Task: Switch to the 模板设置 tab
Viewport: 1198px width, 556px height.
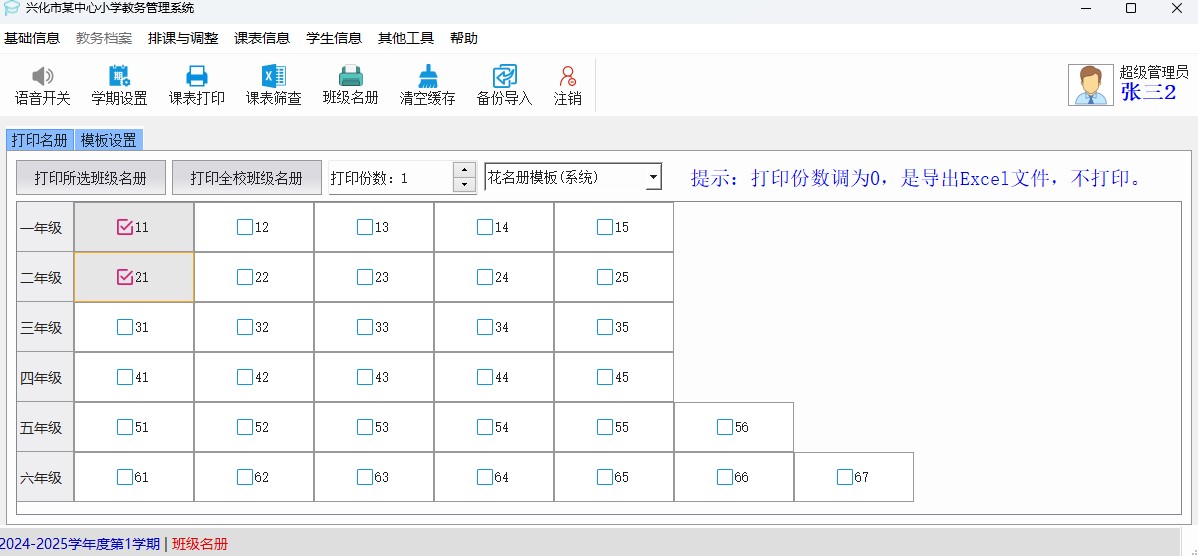Action: coord(108,140)
